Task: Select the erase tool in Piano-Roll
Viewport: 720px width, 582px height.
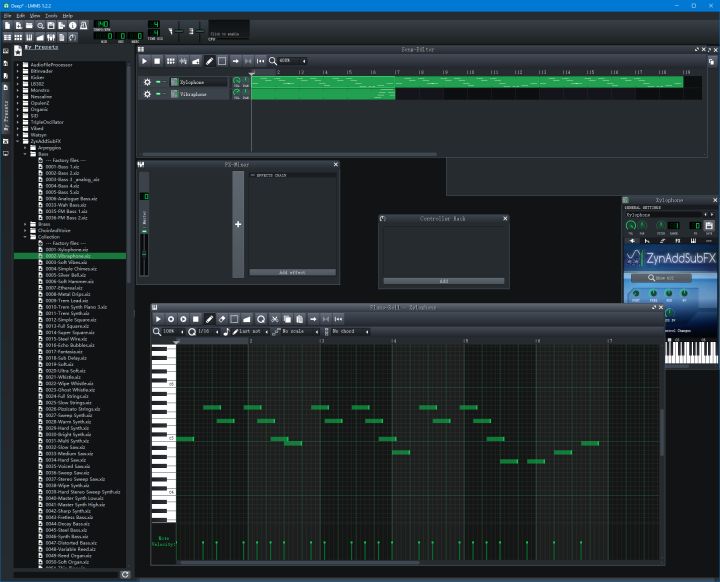Action: [x=221, y=319]
